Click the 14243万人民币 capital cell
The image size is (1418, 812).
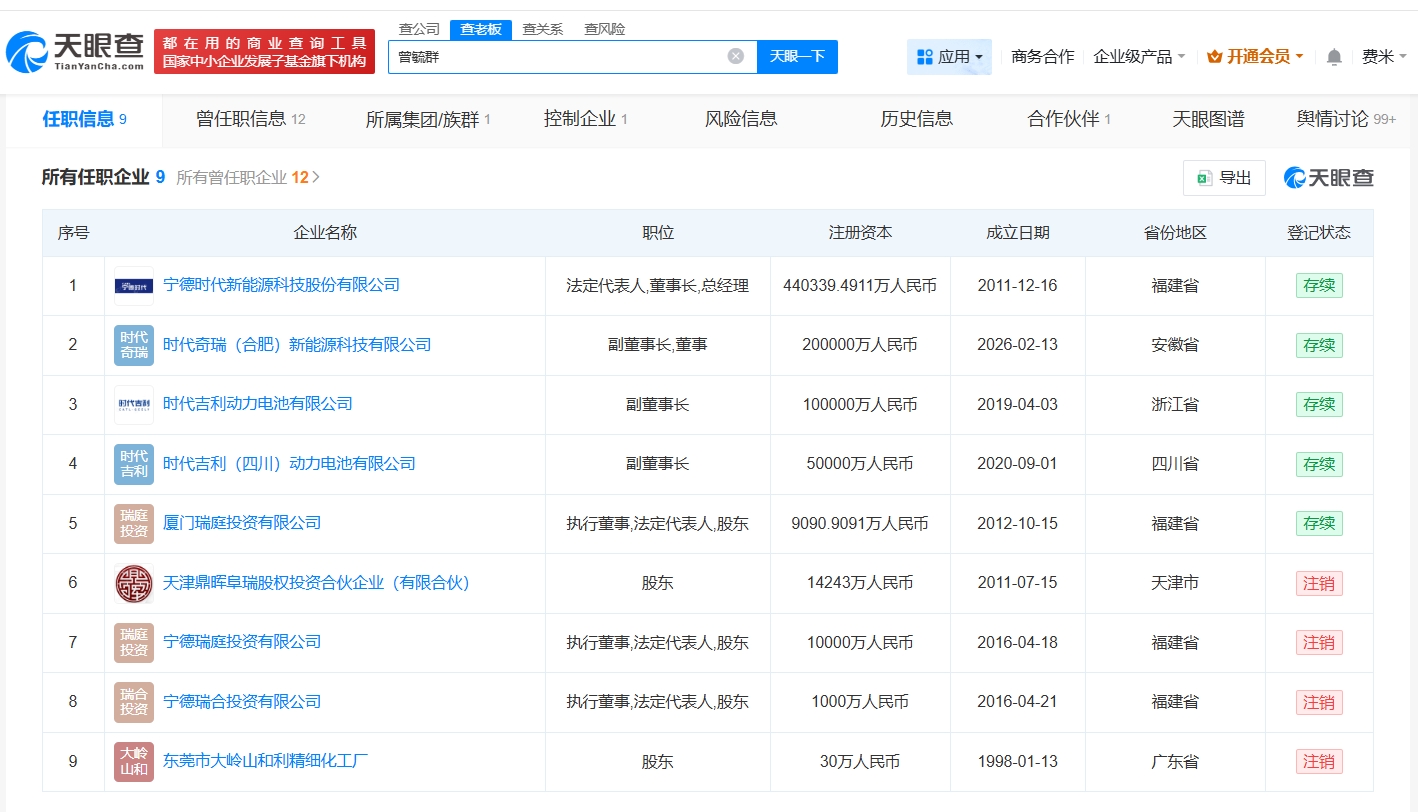860,583
